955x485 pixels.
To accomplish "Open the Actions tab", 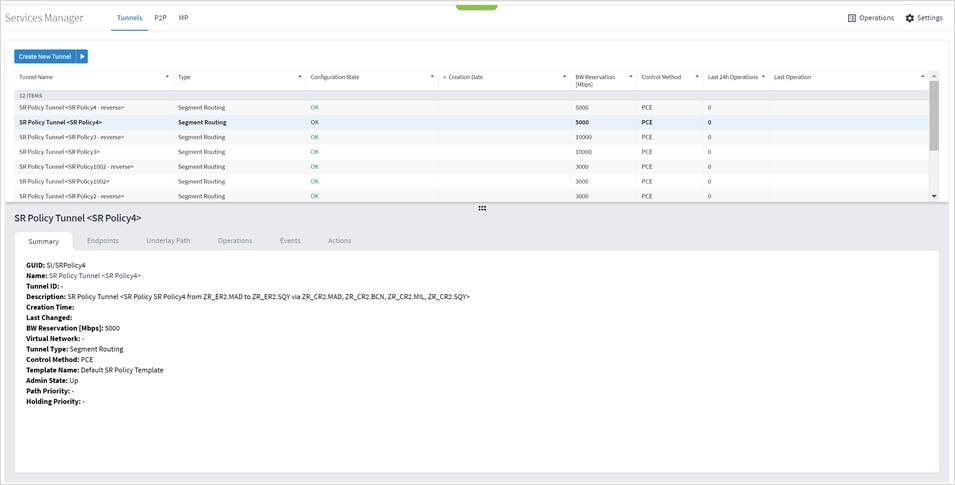I will click(339, 241).
